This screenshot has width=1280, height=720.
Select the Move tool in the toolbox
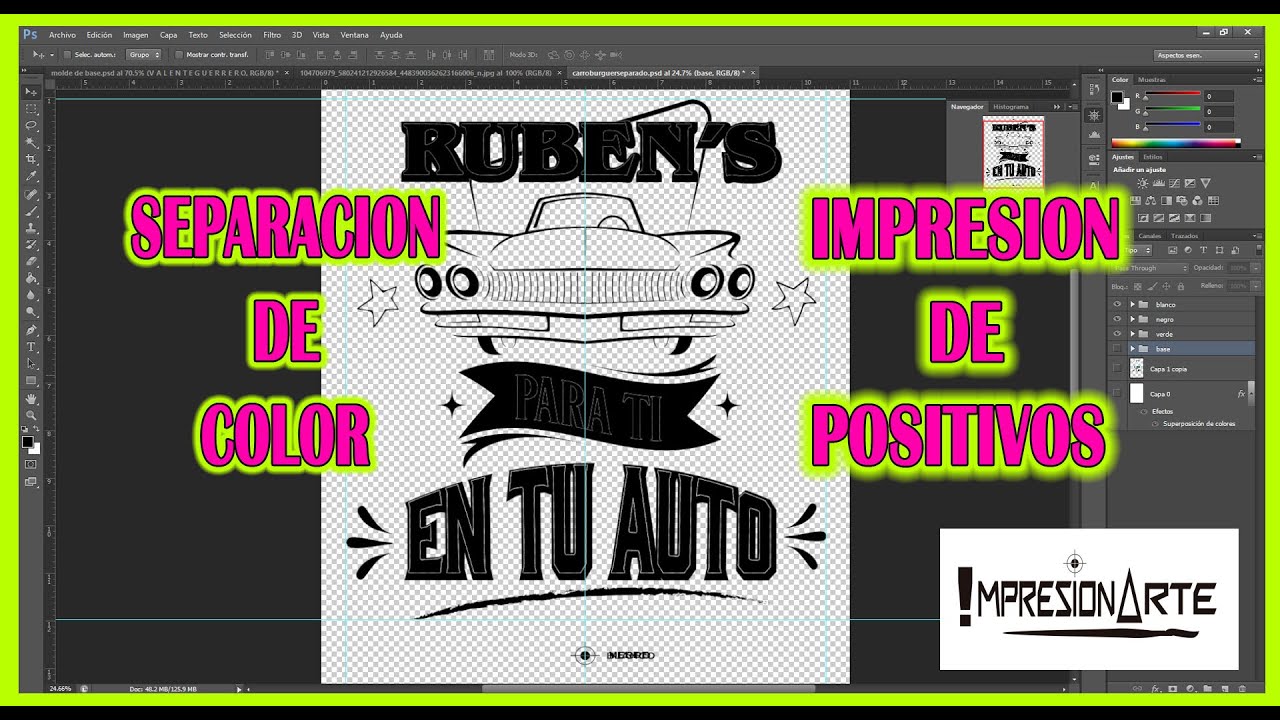click(x=31, y=91)
